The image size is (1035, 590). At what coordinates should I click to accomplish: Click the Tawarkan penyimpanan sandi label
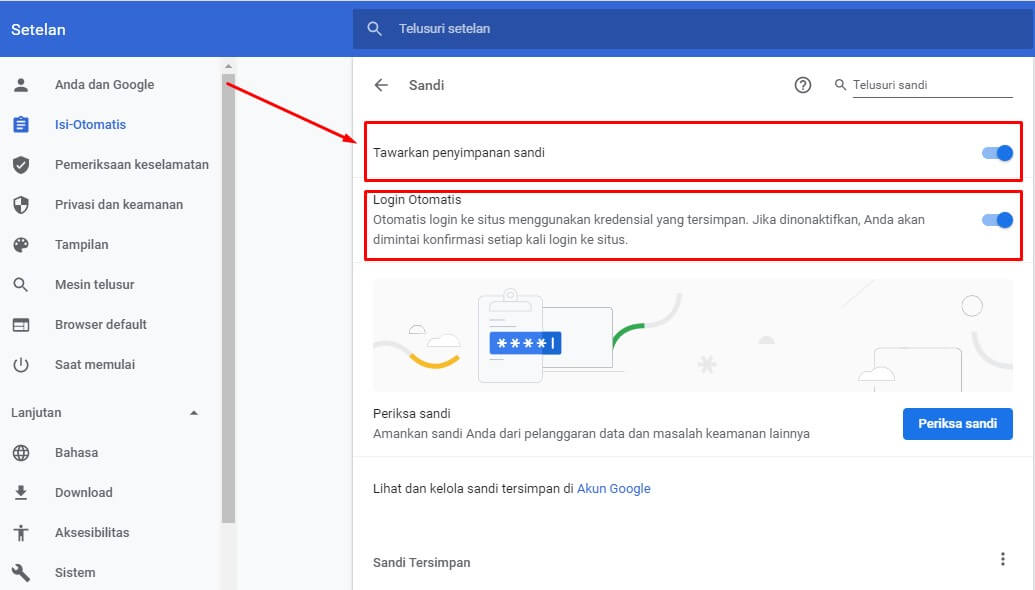click(459, 153)
